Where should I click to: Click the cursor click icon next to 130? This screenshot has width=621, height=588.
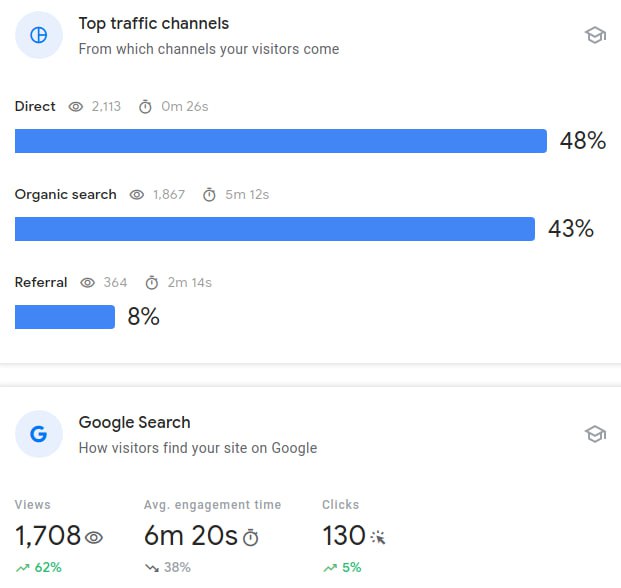point(377,538)
